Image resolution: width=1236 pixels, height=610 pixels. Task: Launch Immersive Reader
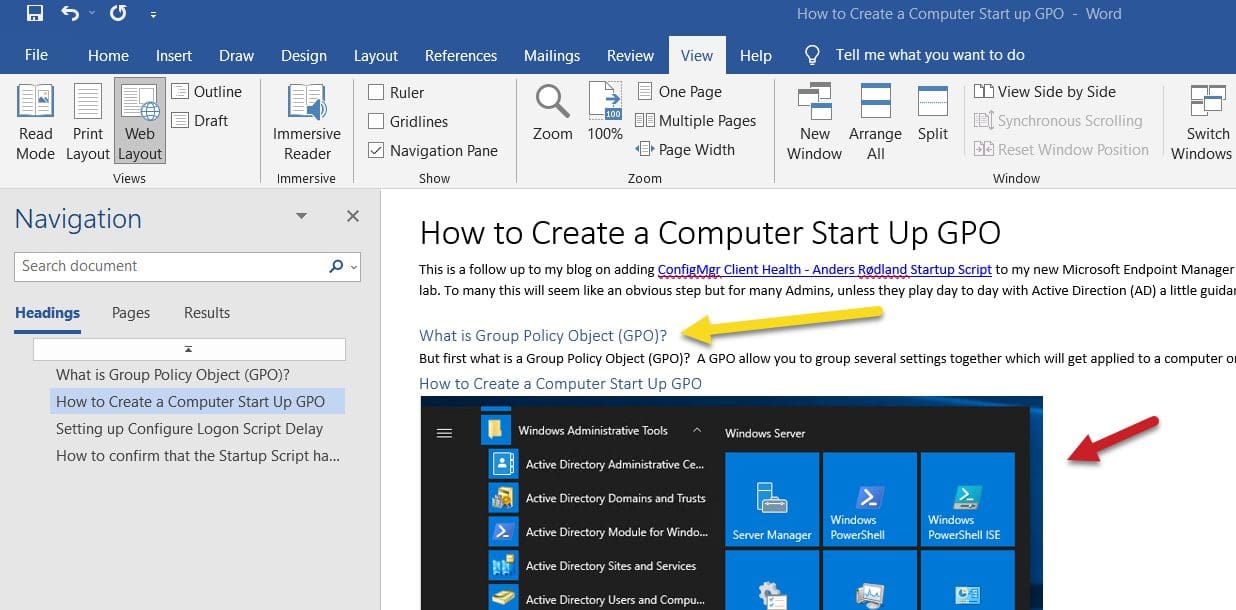[x=307, y=122]
